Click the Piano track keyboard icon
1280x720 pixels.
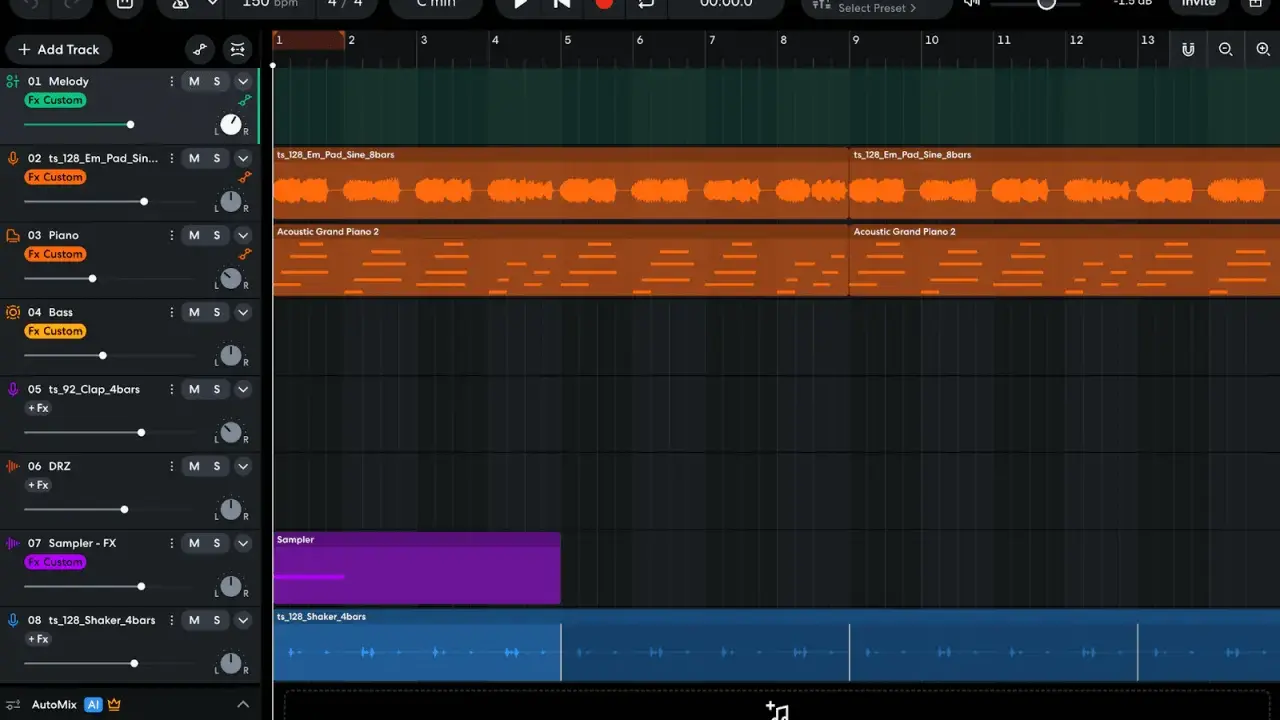click(x=13, y=235)
